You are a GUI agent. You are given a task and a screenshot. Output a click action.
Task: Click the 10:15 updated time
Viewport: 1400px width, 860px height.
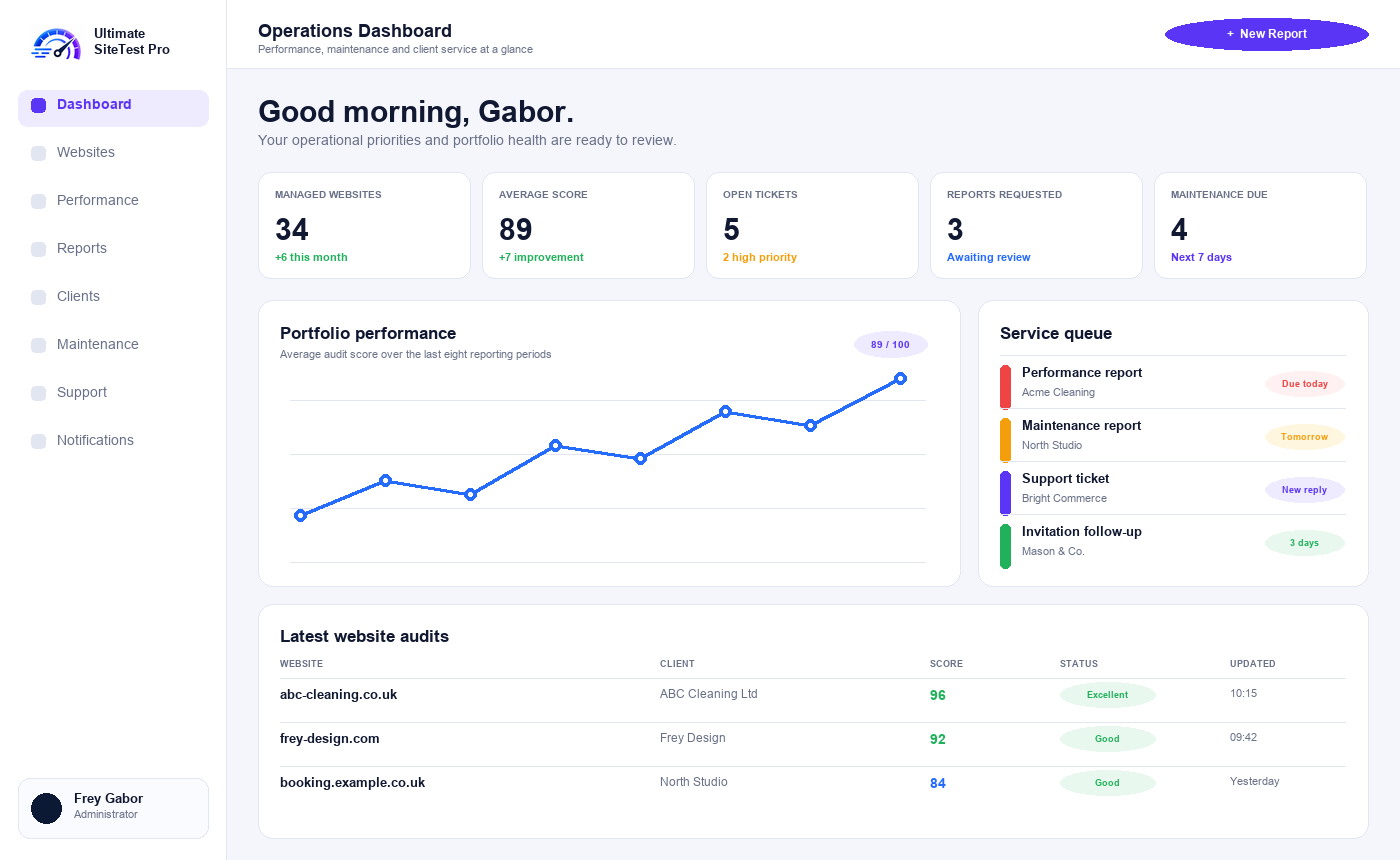(x=1243, y=693)
